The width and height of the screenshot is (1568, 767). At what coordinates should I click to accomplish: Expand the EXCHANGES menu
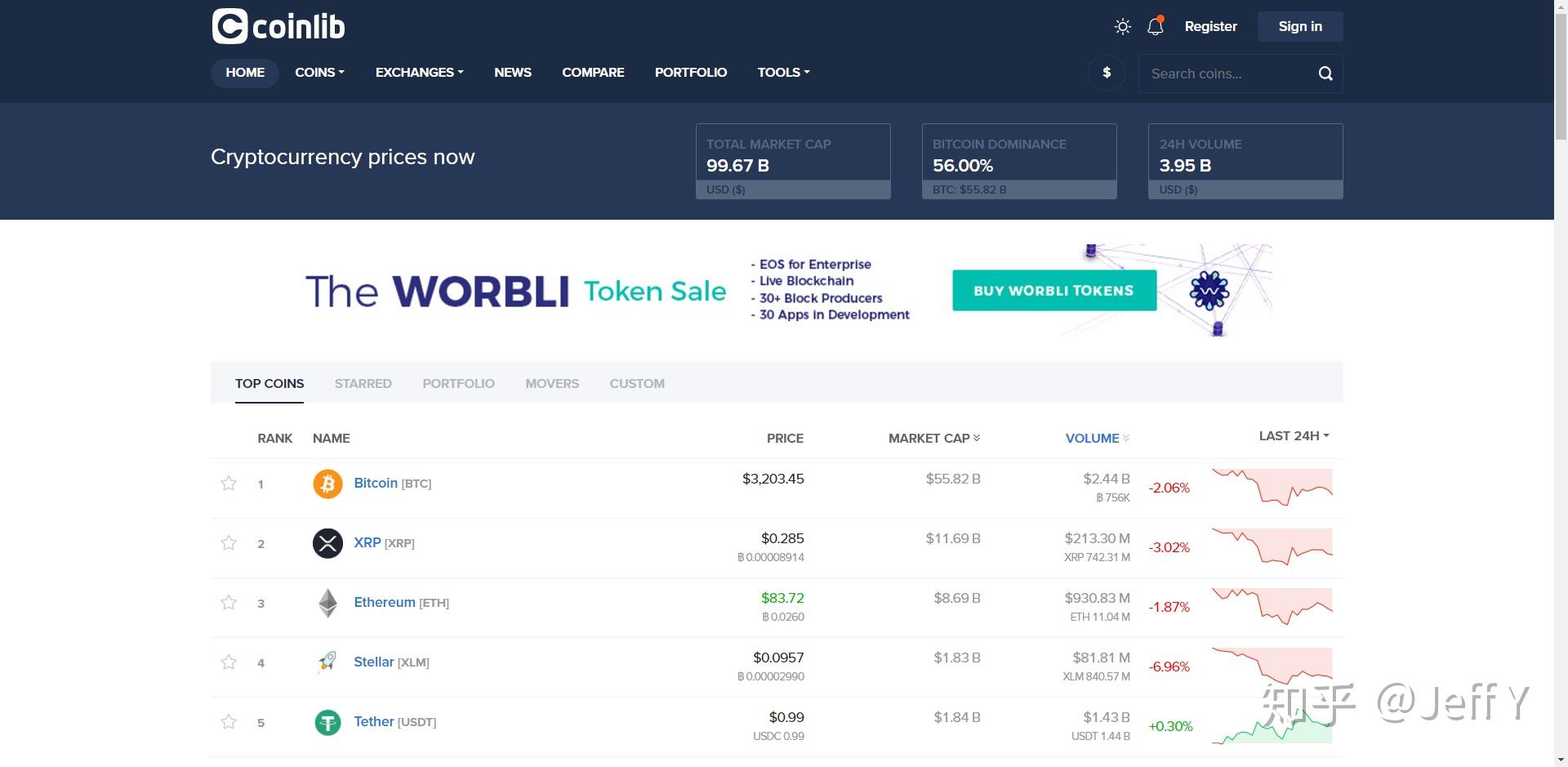(419, 73)
